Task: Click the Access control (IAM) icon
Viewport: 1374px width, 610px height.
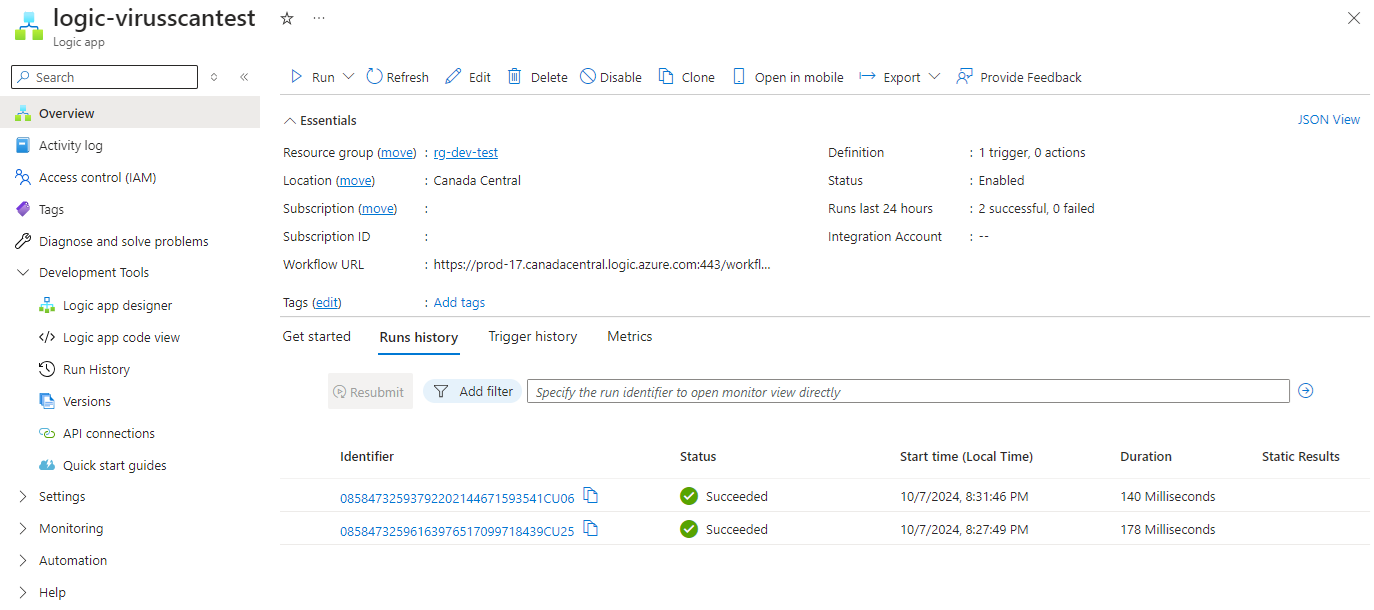Action: tap(23, 177)
